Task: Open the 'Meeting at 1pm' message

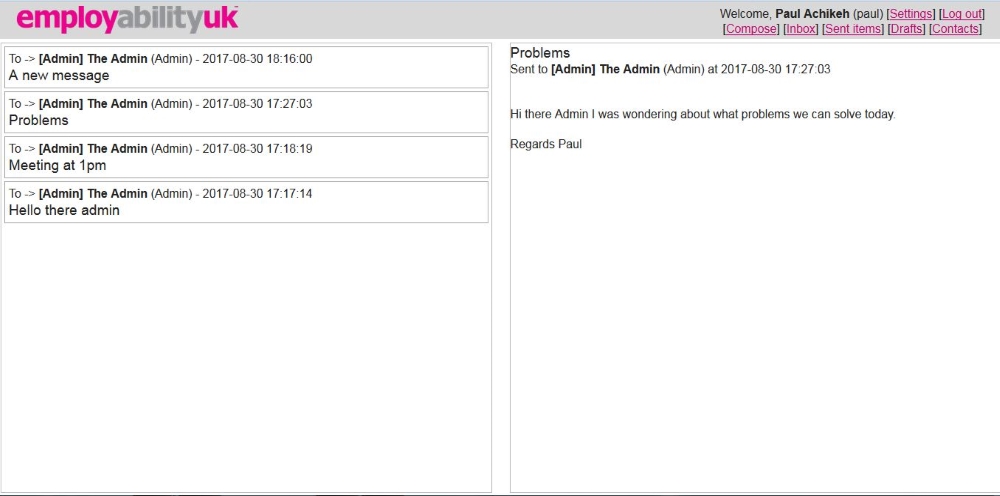Action: click(x=57, y=166)
